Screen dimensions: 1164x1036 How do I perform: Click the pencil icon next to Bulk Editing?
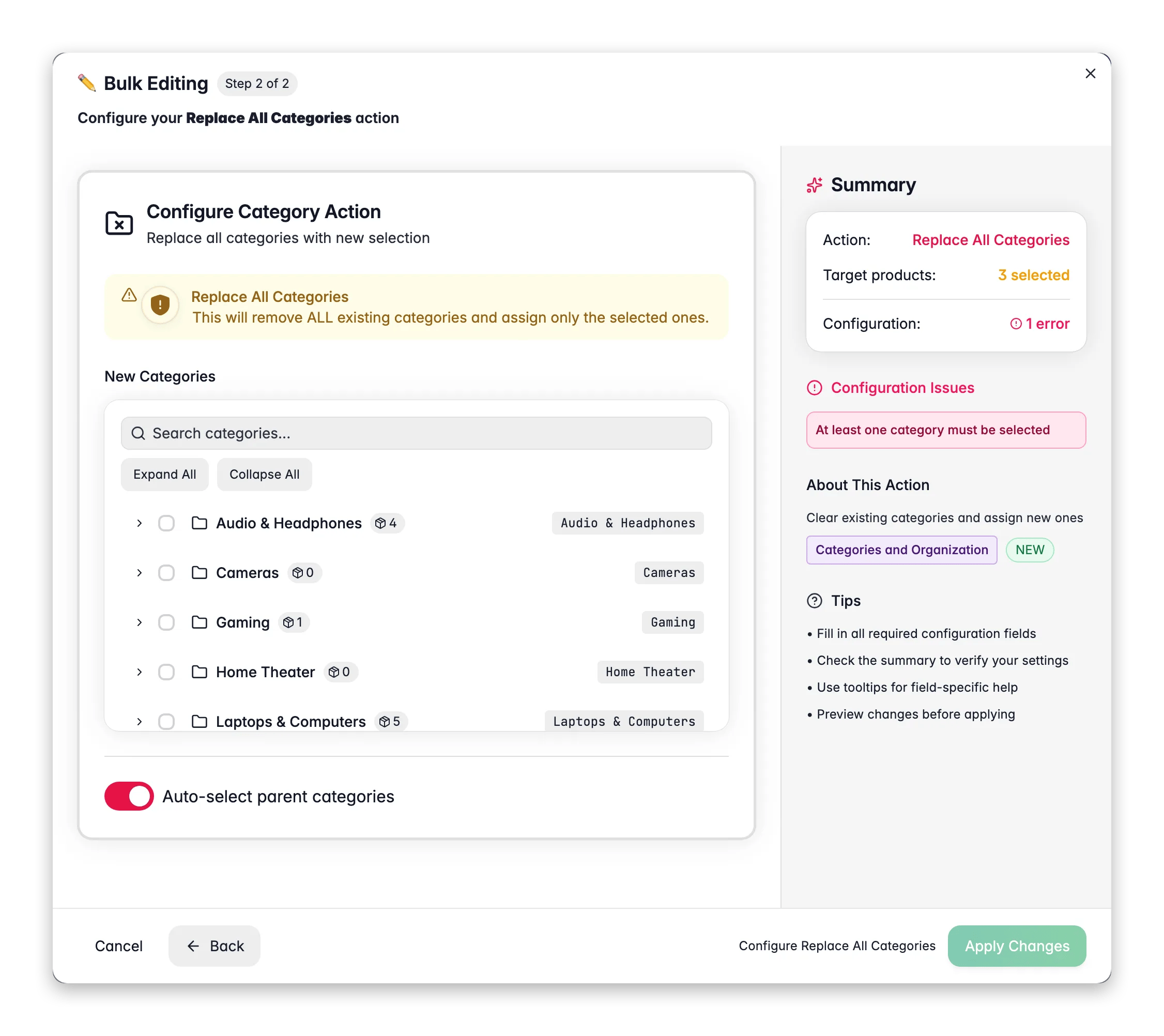click(86, 83)
